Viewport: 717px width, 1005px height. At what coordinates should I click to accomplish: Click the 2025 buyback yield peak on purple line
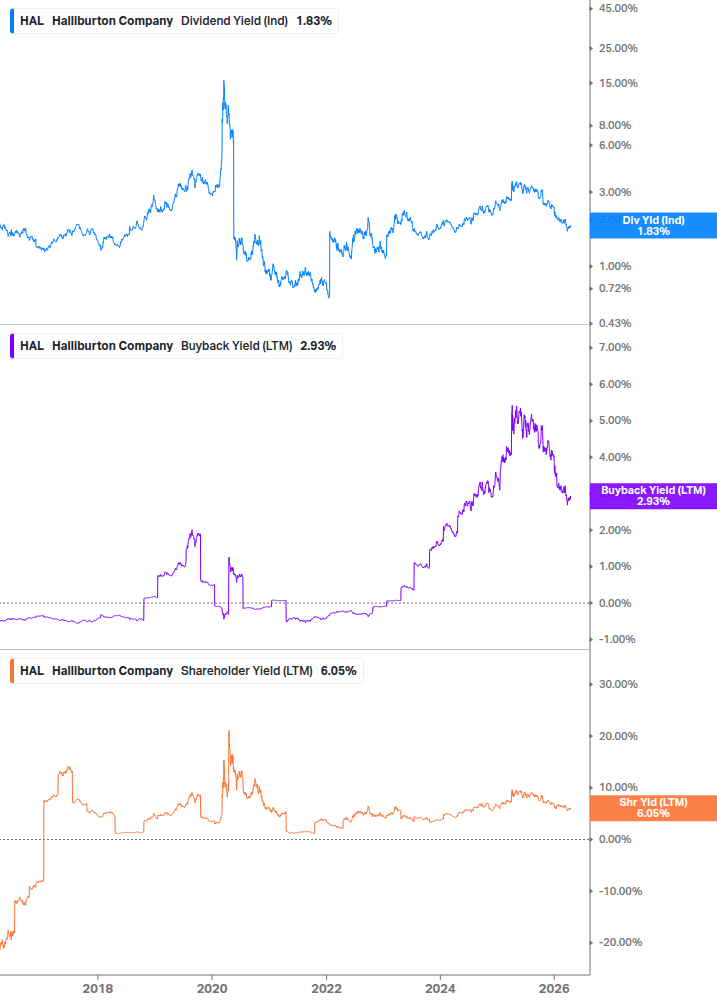(513, 406)
